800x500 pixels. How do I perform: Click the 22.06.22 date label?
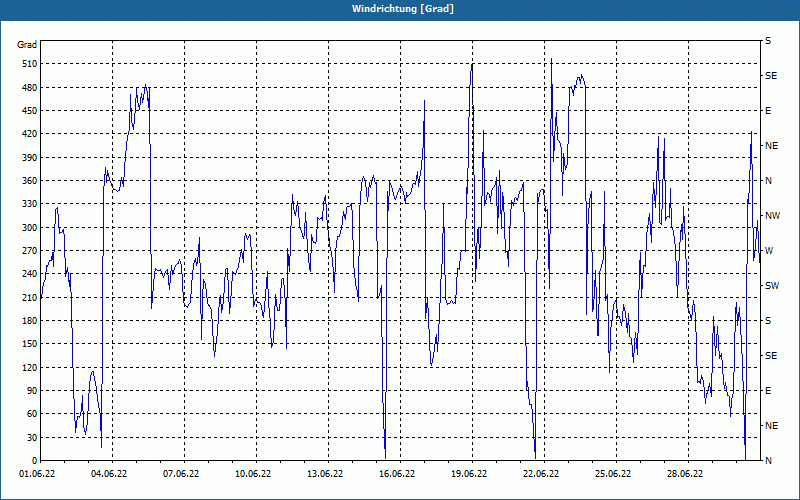click(x=541, y=474)
